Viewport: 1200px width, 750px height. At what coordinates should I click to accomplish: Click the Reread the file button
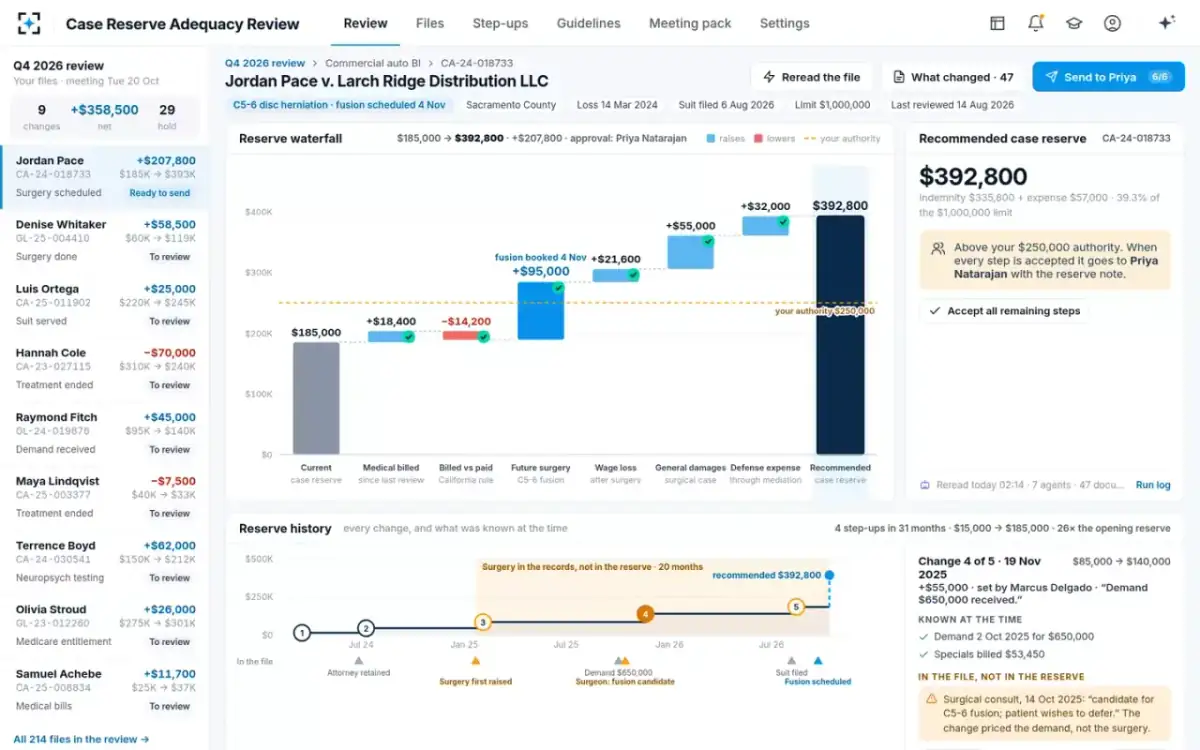[x=812, y=77]
